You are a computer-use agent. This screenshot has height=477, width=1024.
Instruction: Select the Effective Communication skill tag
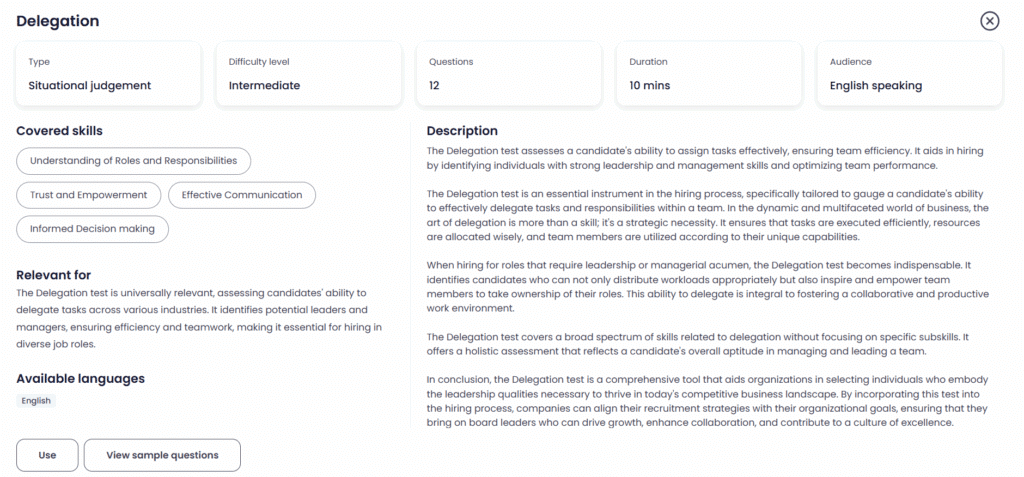coord(242,195)
